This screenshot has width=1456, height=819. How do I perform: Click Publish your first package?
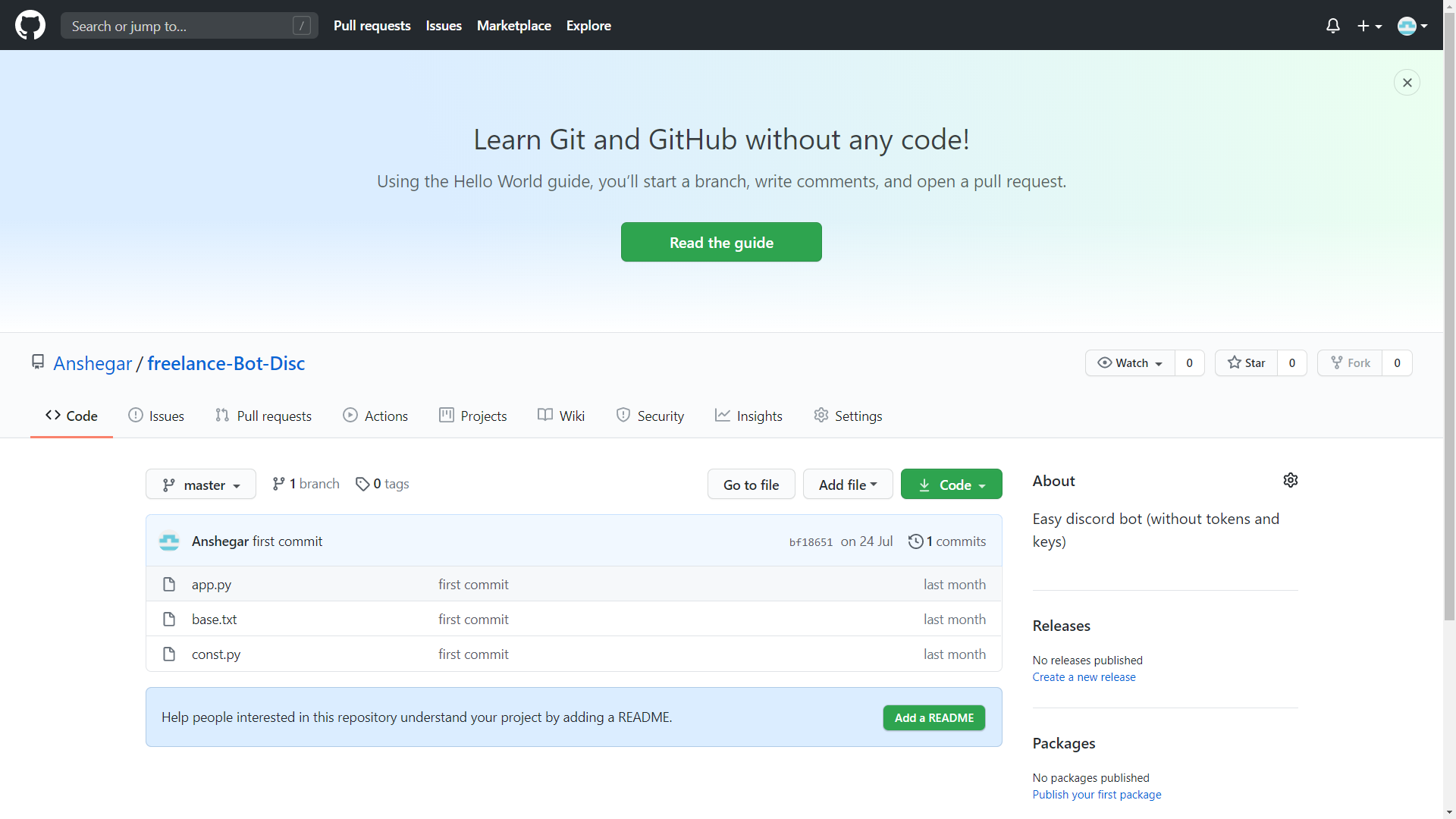[x=1097, y=795]
